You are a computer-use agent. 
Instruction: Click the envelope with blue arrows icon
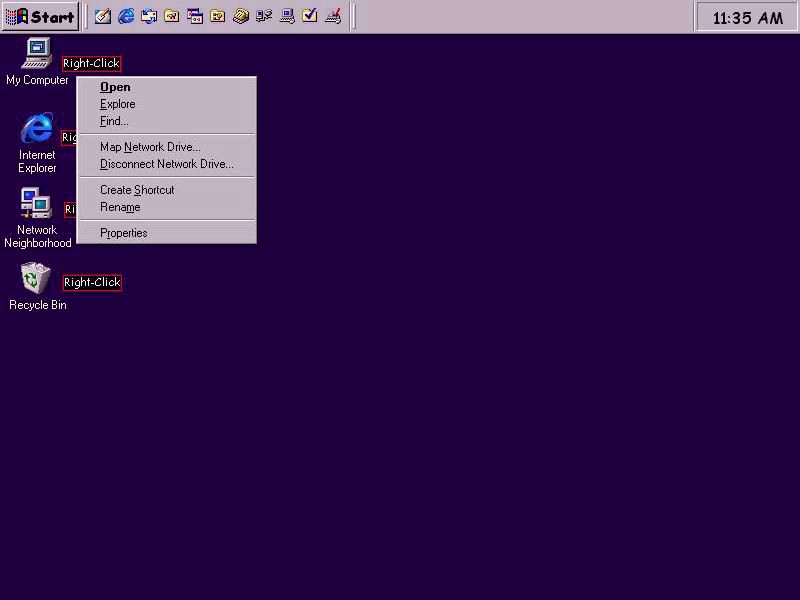click(x=149, y=16)
